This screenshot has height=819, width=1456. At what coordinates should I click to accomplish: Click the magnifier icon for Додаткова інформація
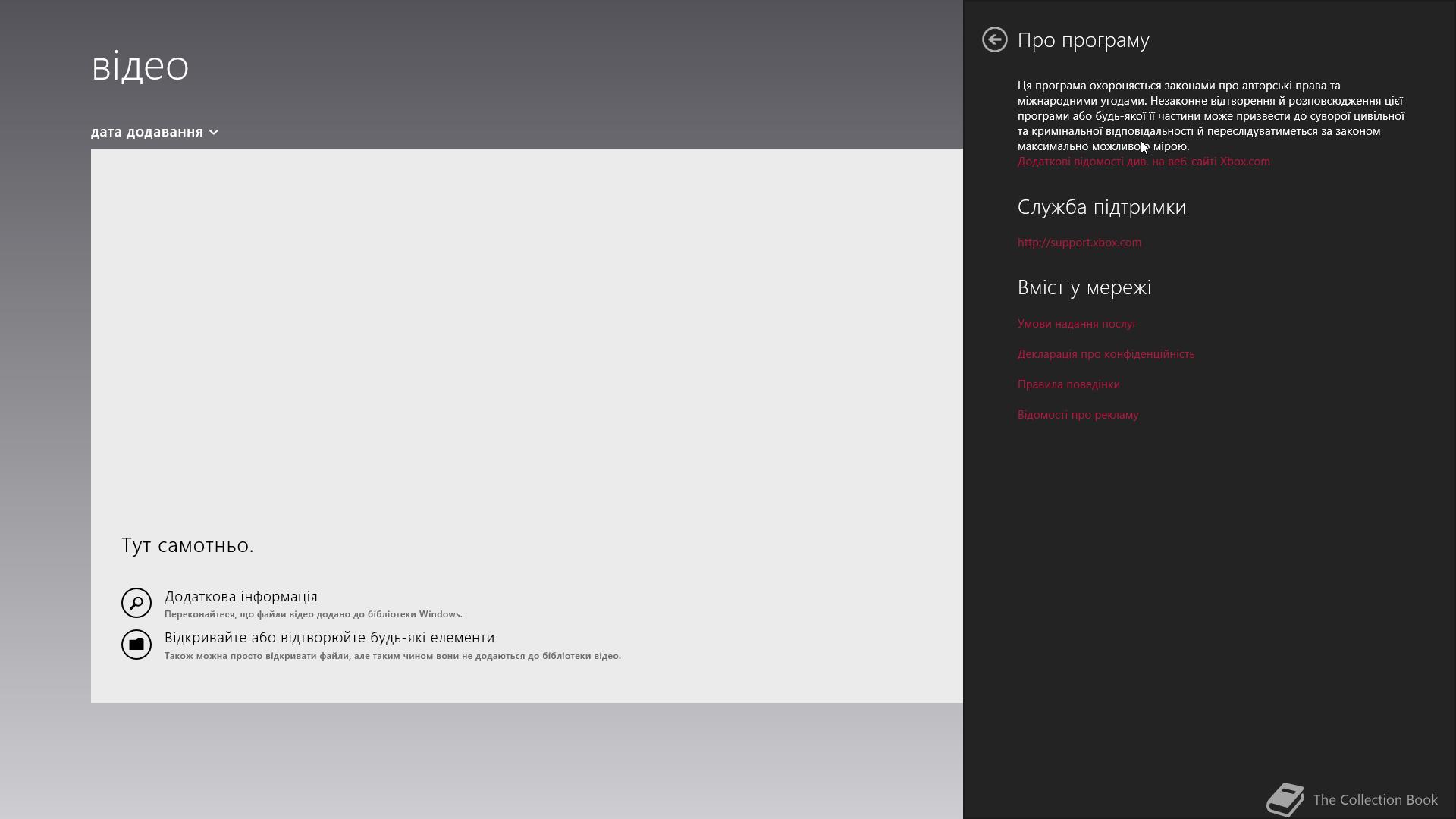136,603
